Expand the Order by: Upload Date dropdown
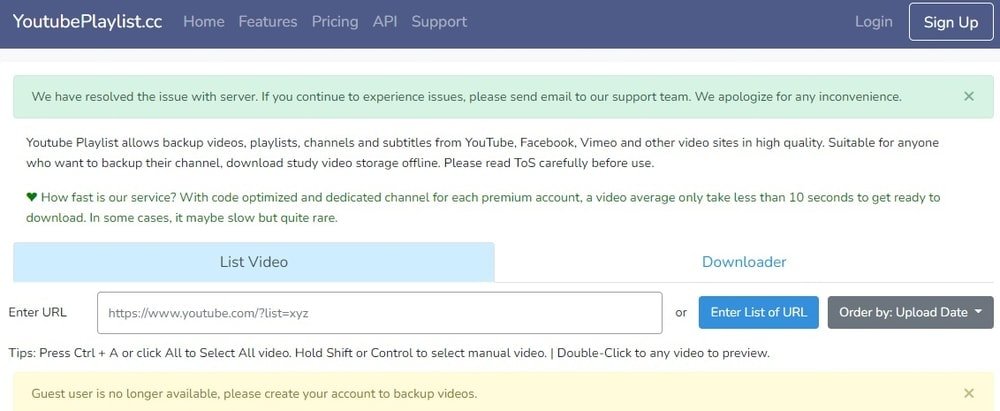The height and width of the screenshot is (411, 1000). tap(910, 312)
